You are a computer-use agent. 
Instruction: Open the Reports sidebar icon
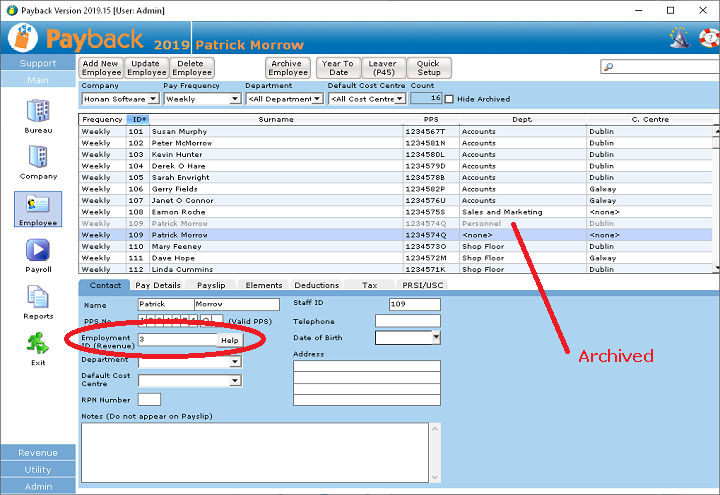coord(38,298)
